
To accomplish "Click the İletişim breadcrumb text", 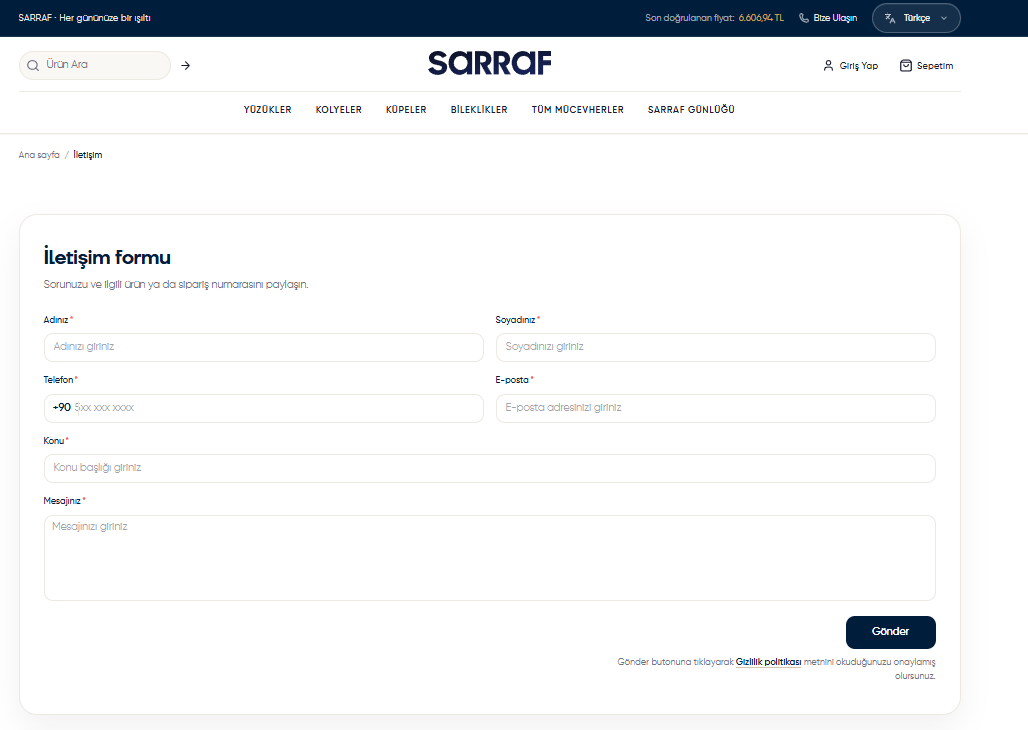I will click(88, 155).
